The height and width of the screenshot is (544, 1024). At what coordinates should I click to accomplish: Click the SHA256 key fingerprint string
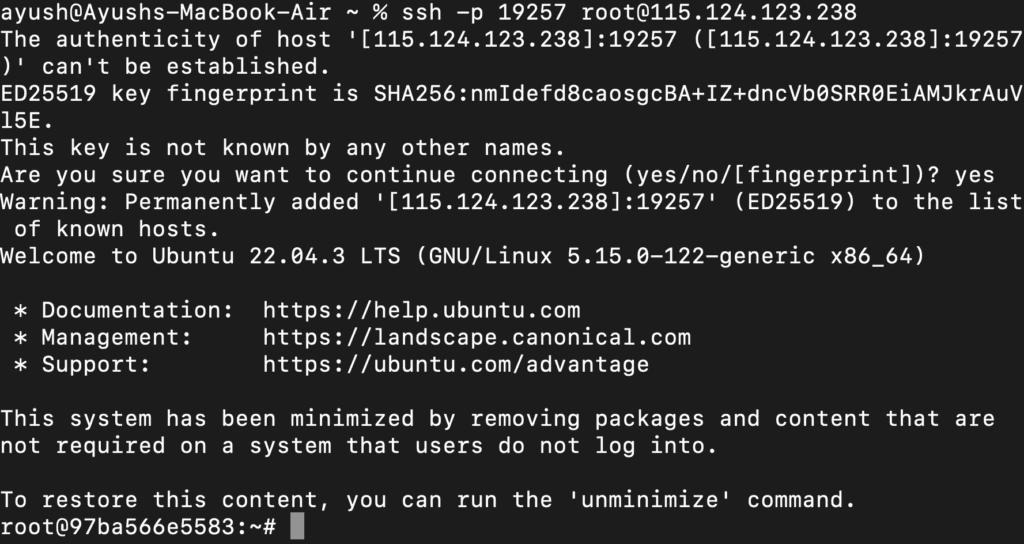pos(697,94)
